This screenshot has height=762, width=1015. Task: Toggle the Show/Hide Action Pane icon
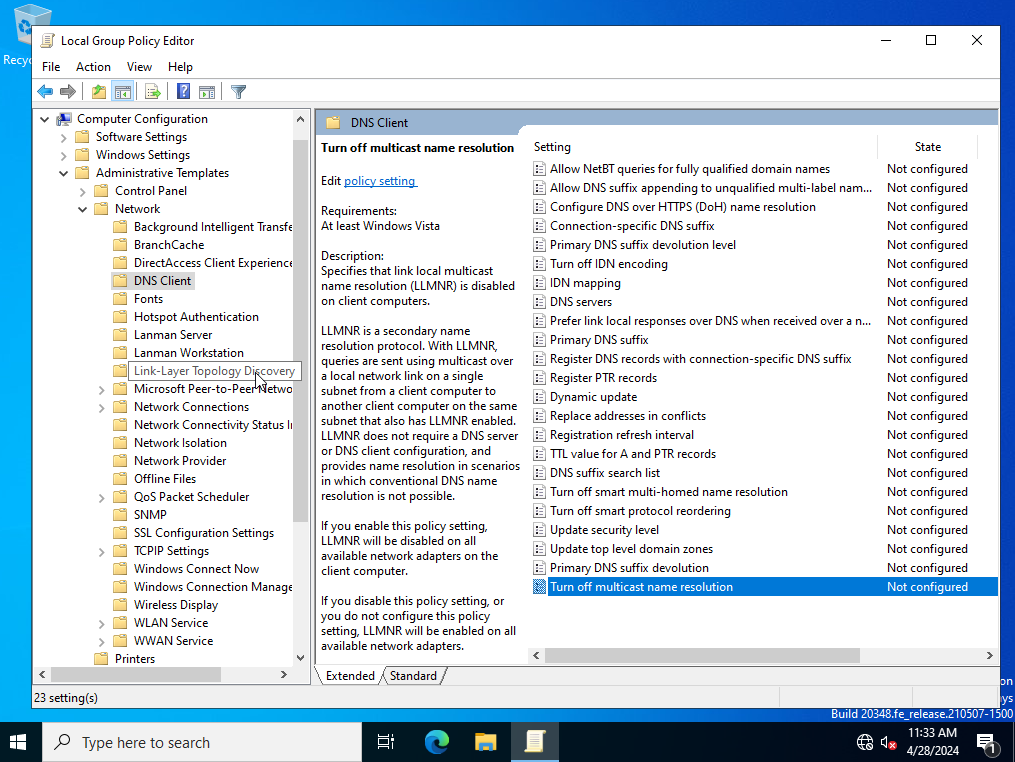click(207, 91)
